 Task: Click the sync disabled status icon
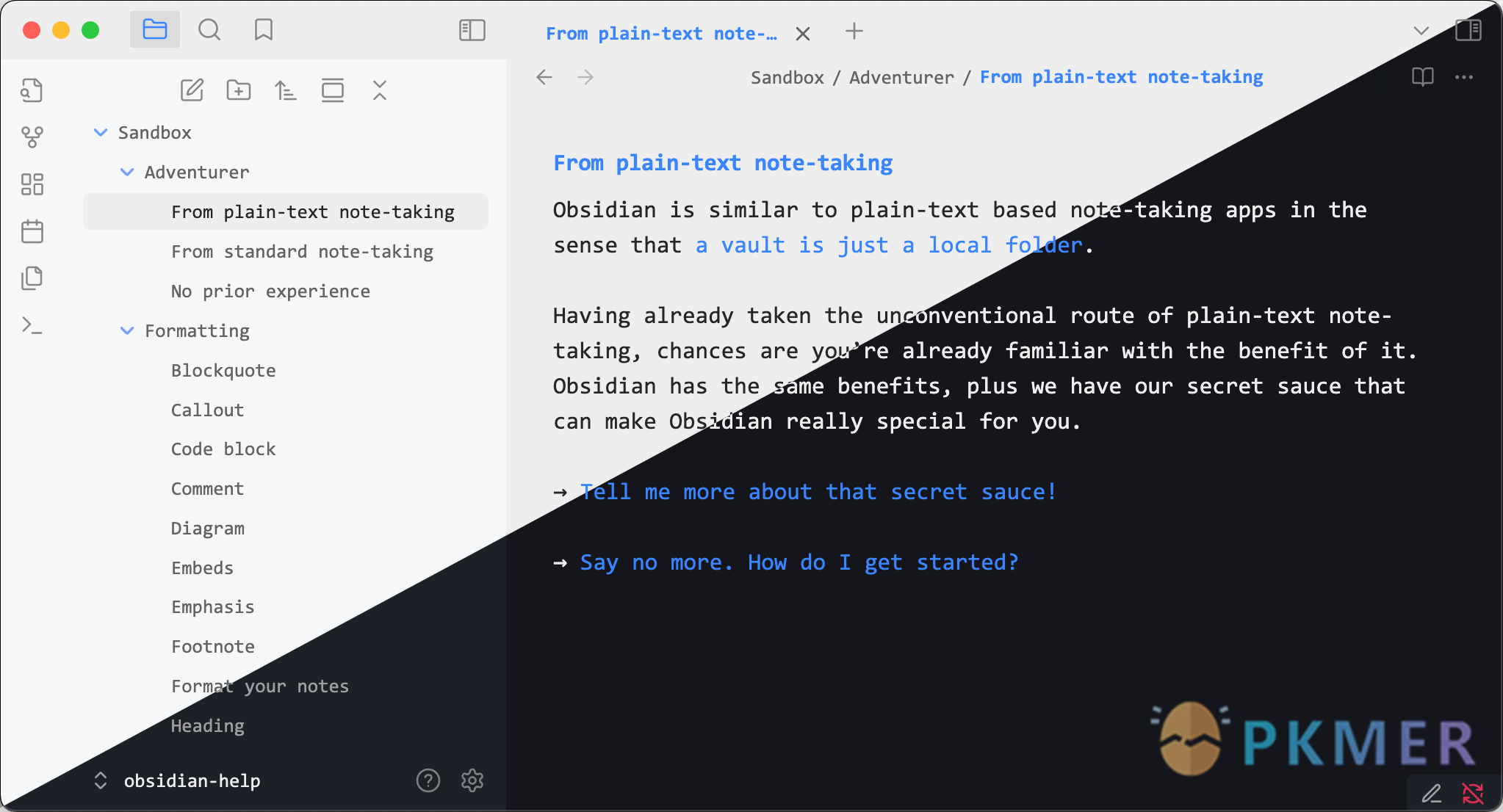[1472, 794]
